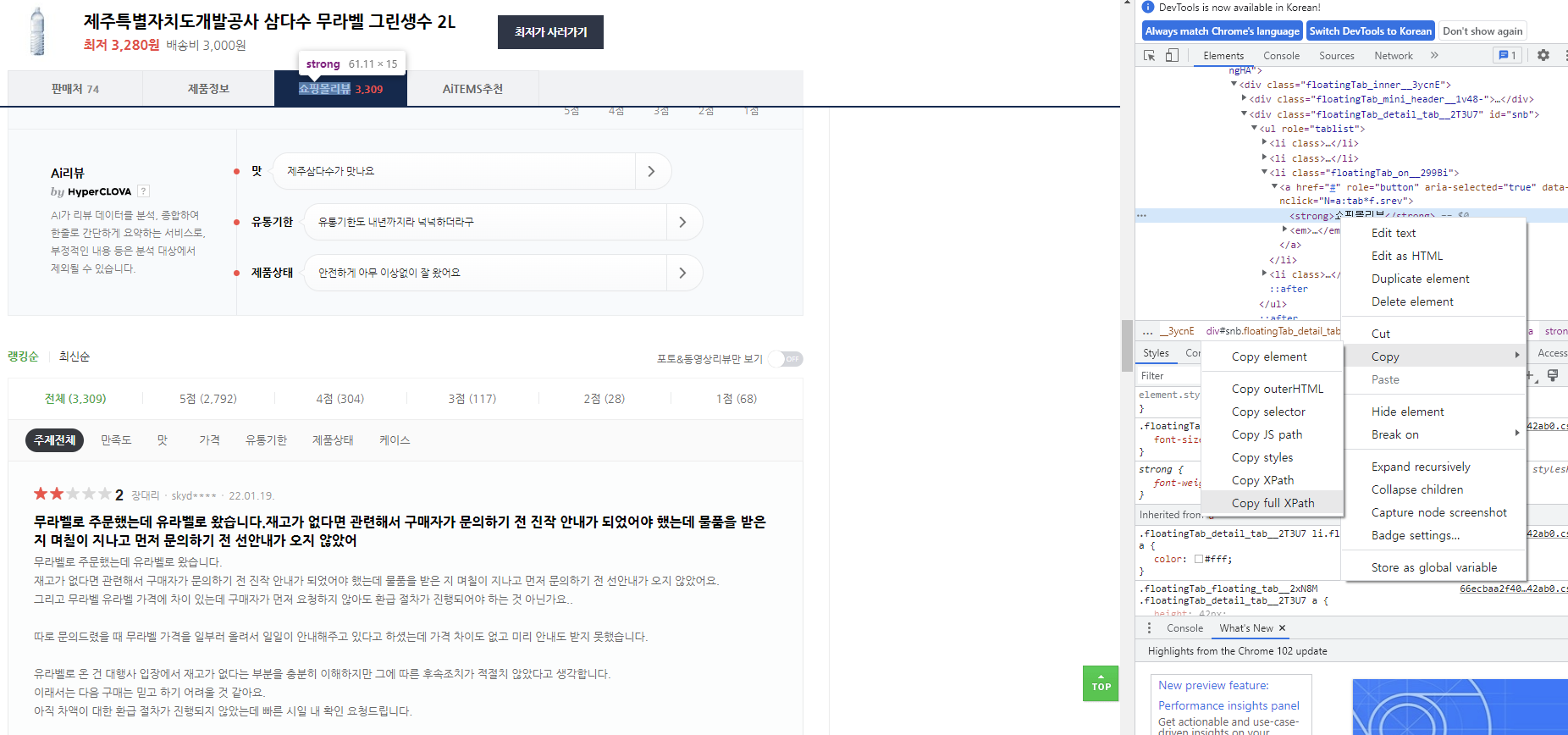Screen dimensions: 1568x735
Task: Click Switch DevTools to Korean
Action: coord(1370,31)
